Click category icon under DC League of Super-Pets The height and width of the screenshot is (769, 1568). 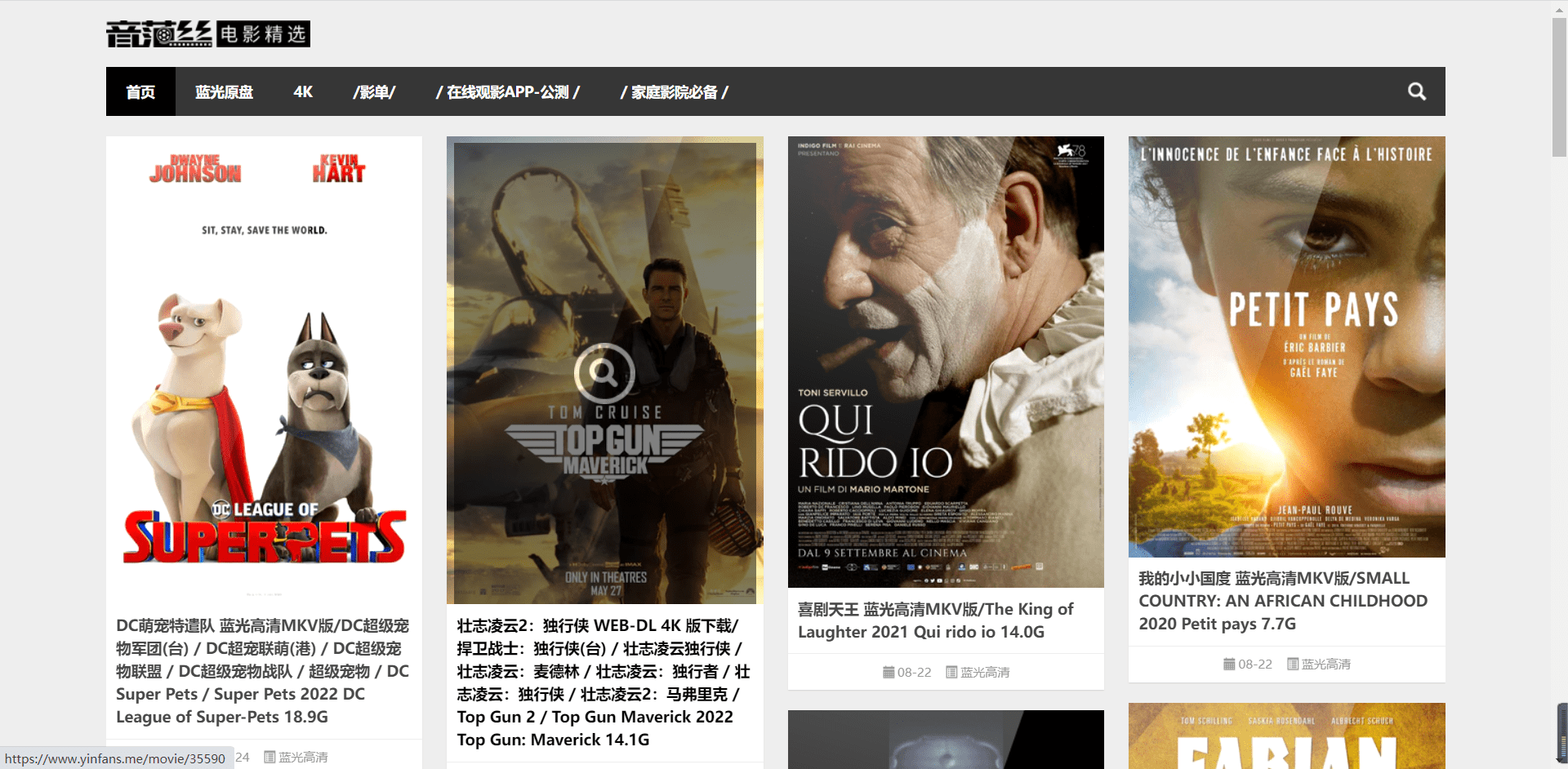pyautogui.click(x=269, y=757)
